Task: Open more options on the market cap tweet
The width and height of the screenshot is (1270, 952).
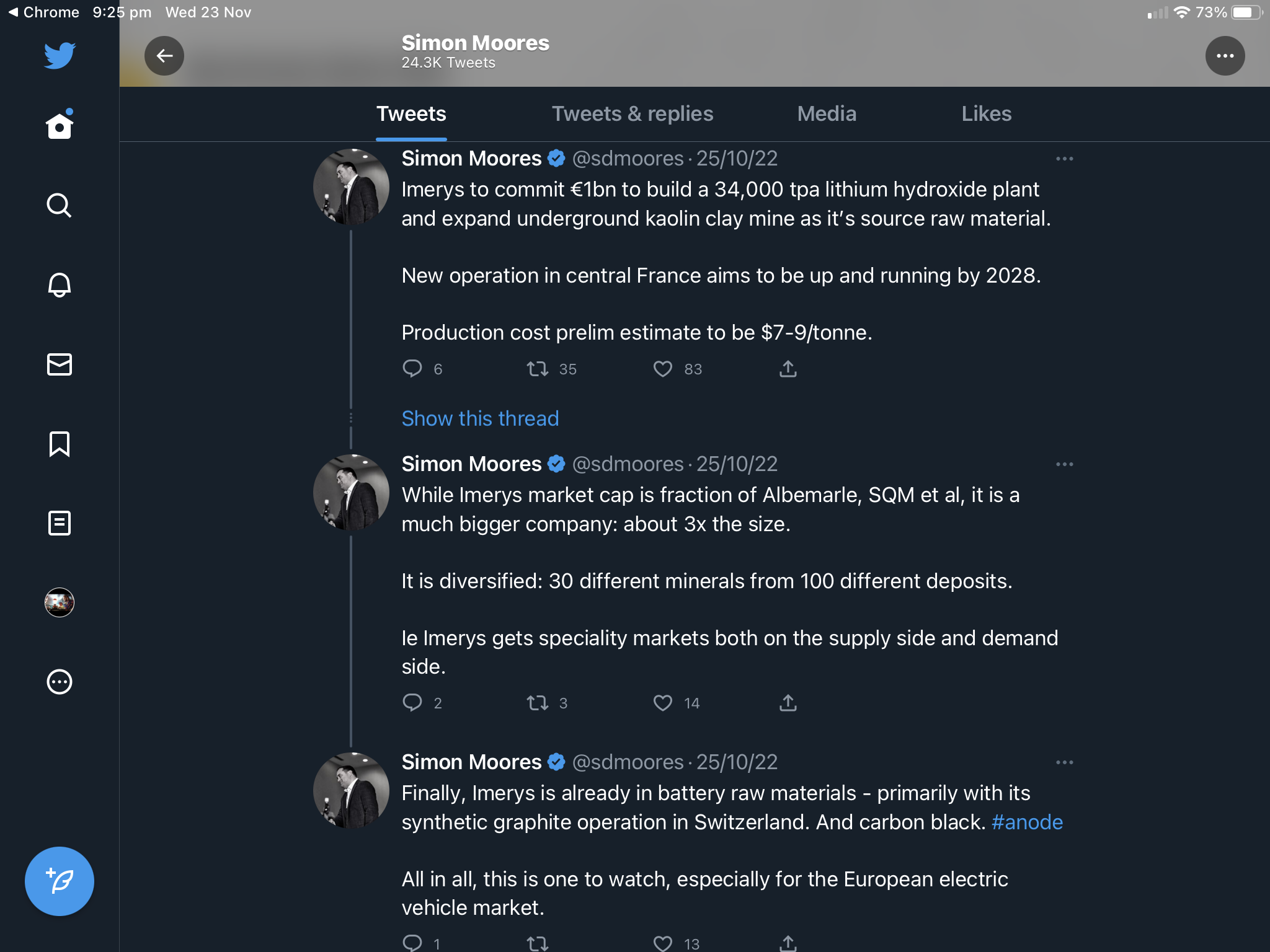Action: (1064, 464)
